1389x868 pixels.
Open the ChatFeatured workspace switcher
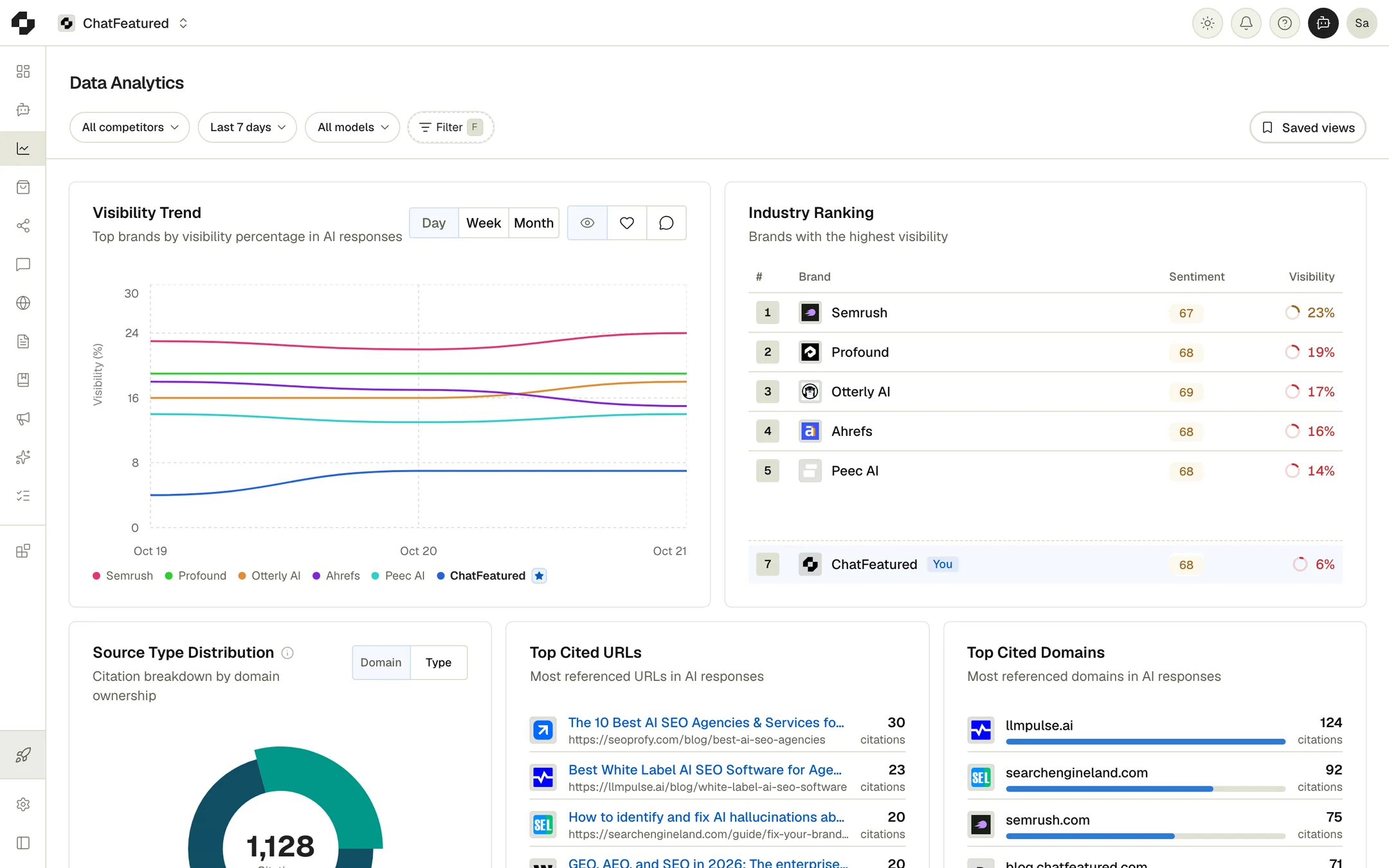(123, 23)
